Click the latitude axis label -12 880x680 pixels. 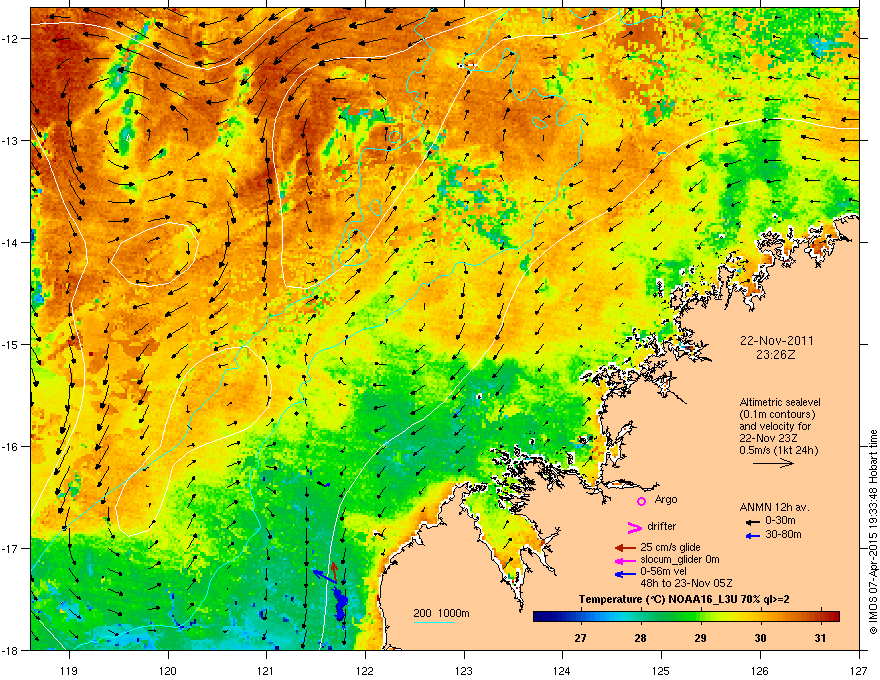coord(11,39)
